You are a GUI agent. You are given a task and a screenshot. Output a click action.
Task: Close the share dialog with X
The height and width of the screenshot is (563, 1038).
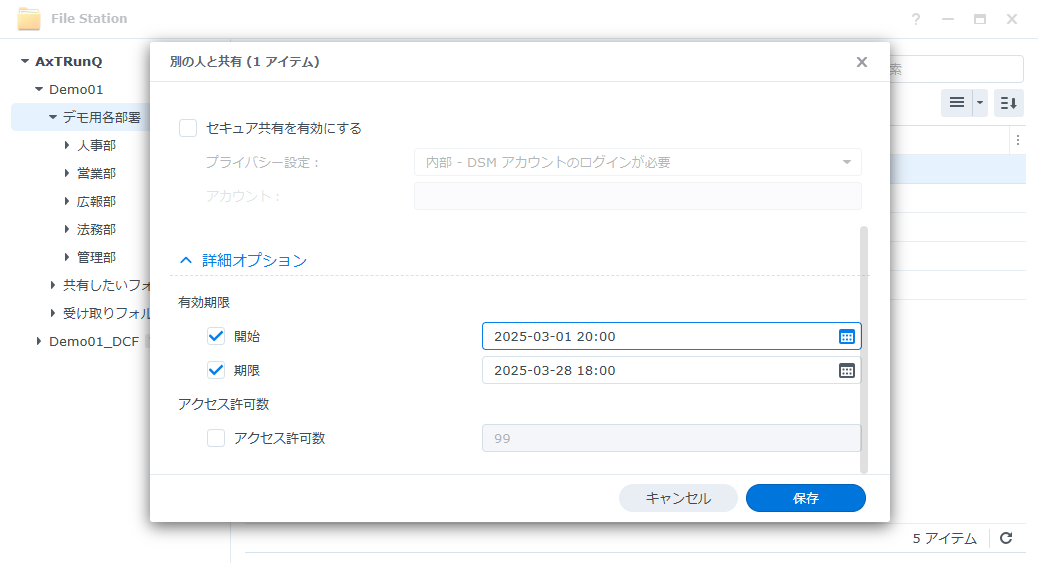pos(861,62)
